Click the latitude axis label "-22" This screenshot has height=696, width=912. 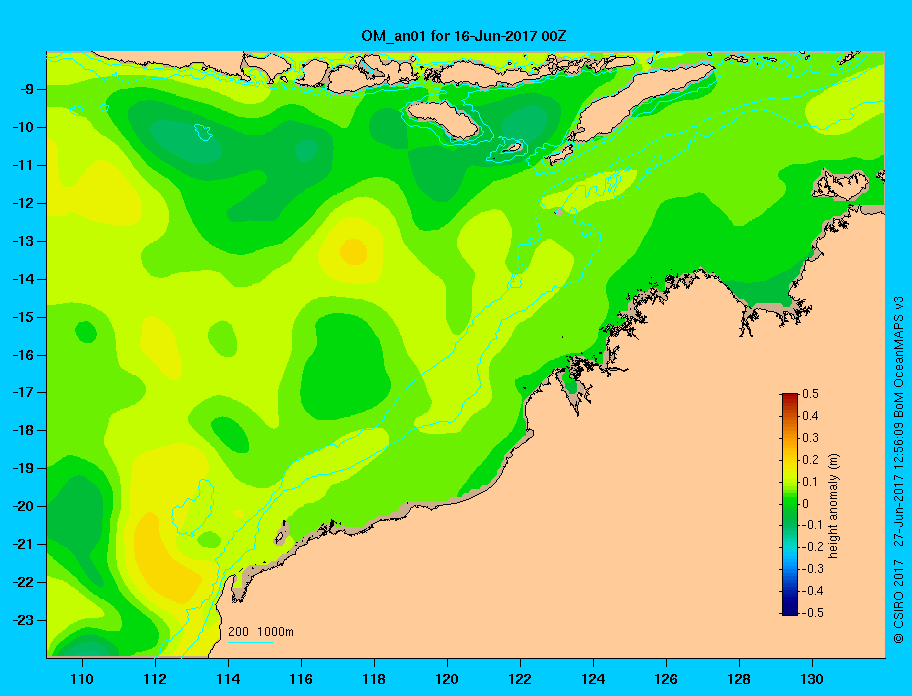point(22,583)
